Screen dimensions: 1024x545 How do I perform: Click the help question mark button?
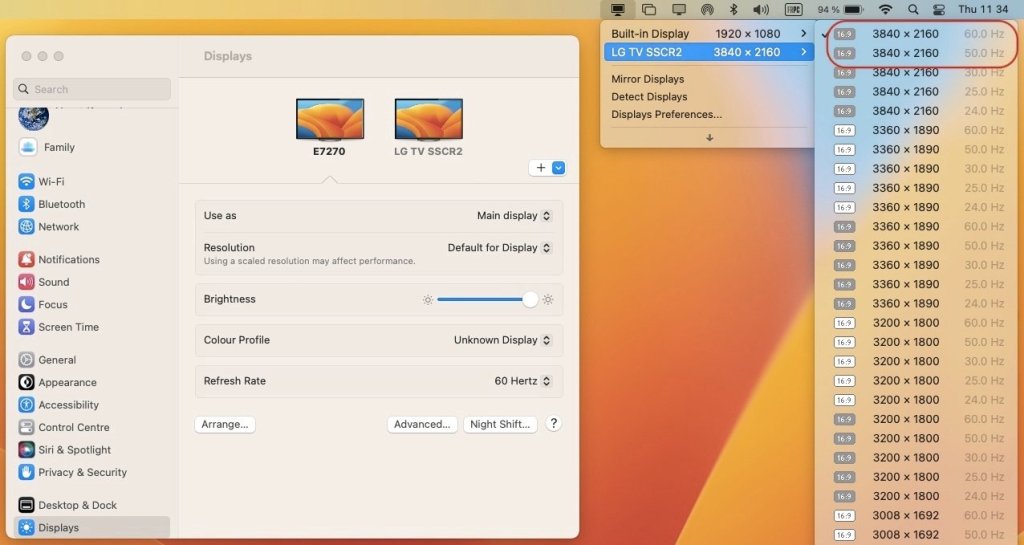553,424
